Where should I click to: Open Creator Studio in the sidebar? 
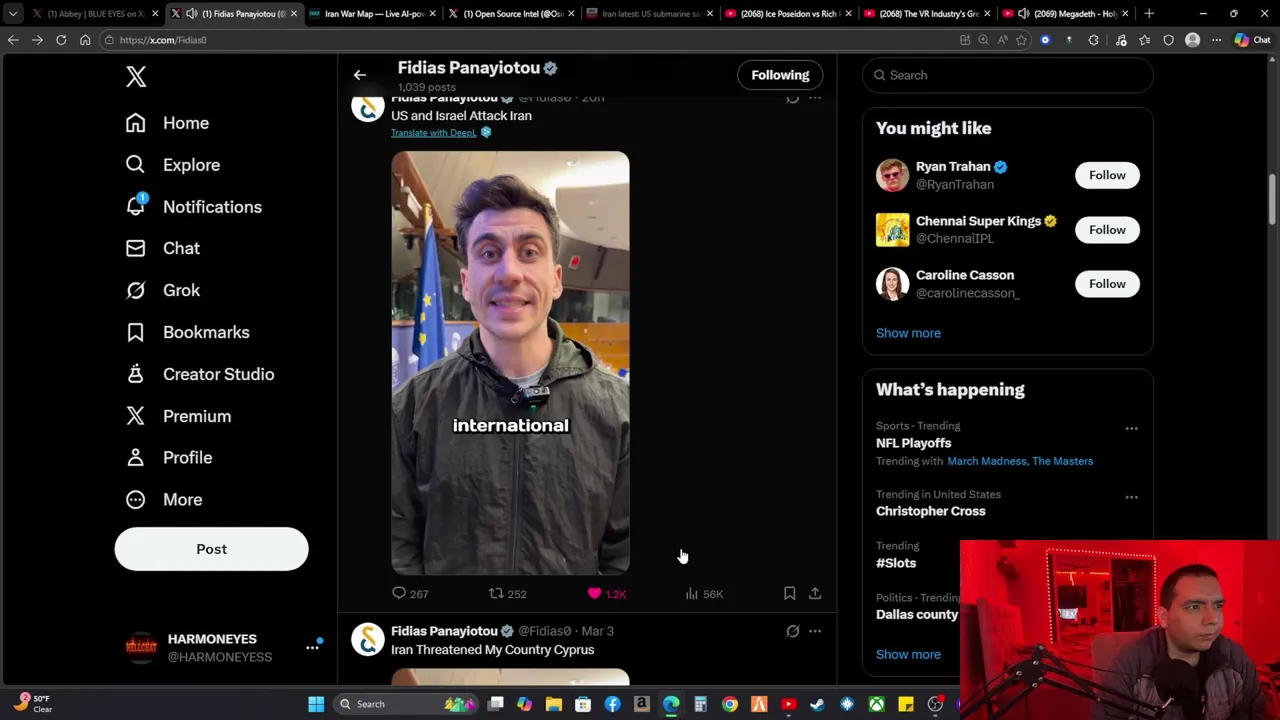[199, 374]
